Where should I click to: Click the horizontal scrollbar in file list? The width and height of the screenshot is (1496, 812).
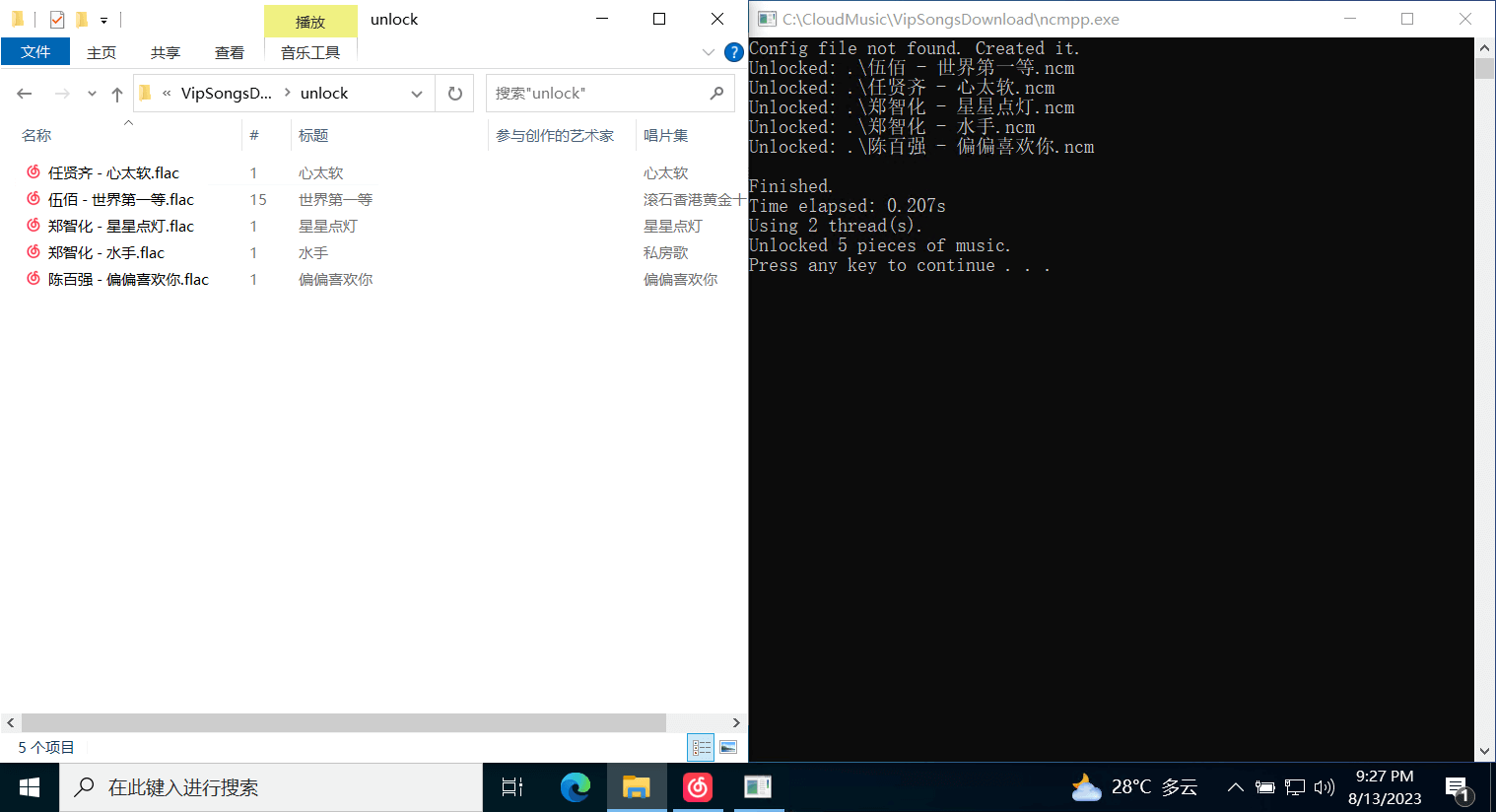click(343, 722)
